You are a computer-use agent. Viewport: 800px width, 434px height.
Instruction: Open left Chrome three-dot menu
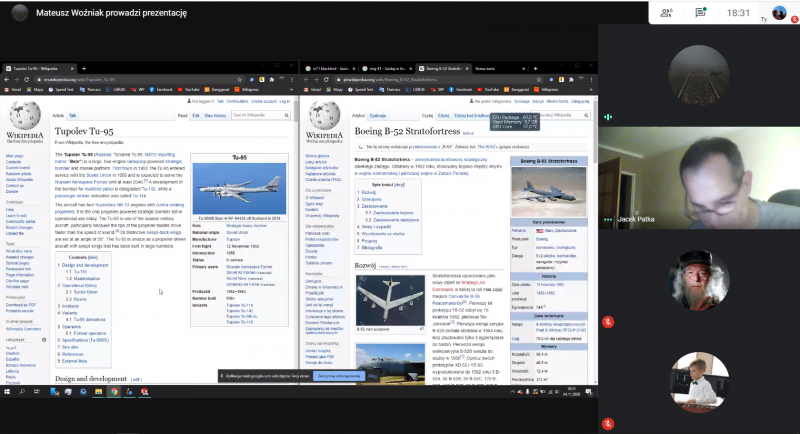294,78
